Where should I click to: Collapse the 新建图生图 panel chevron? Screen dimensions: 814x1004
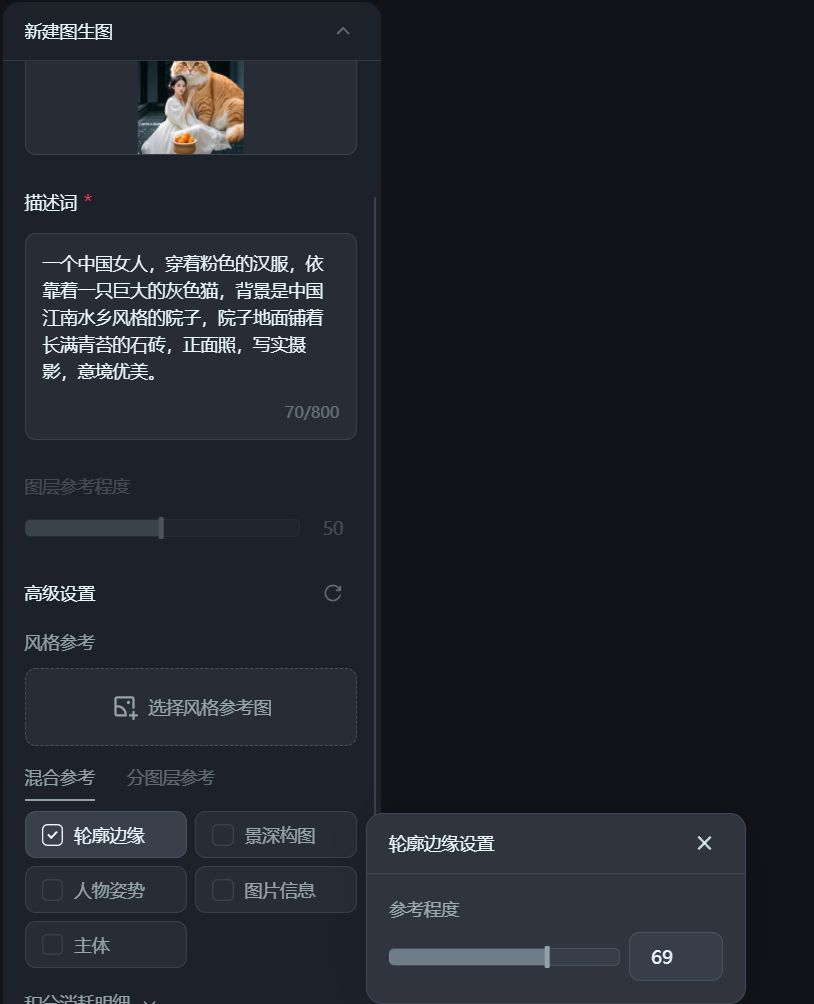[343, 31]
